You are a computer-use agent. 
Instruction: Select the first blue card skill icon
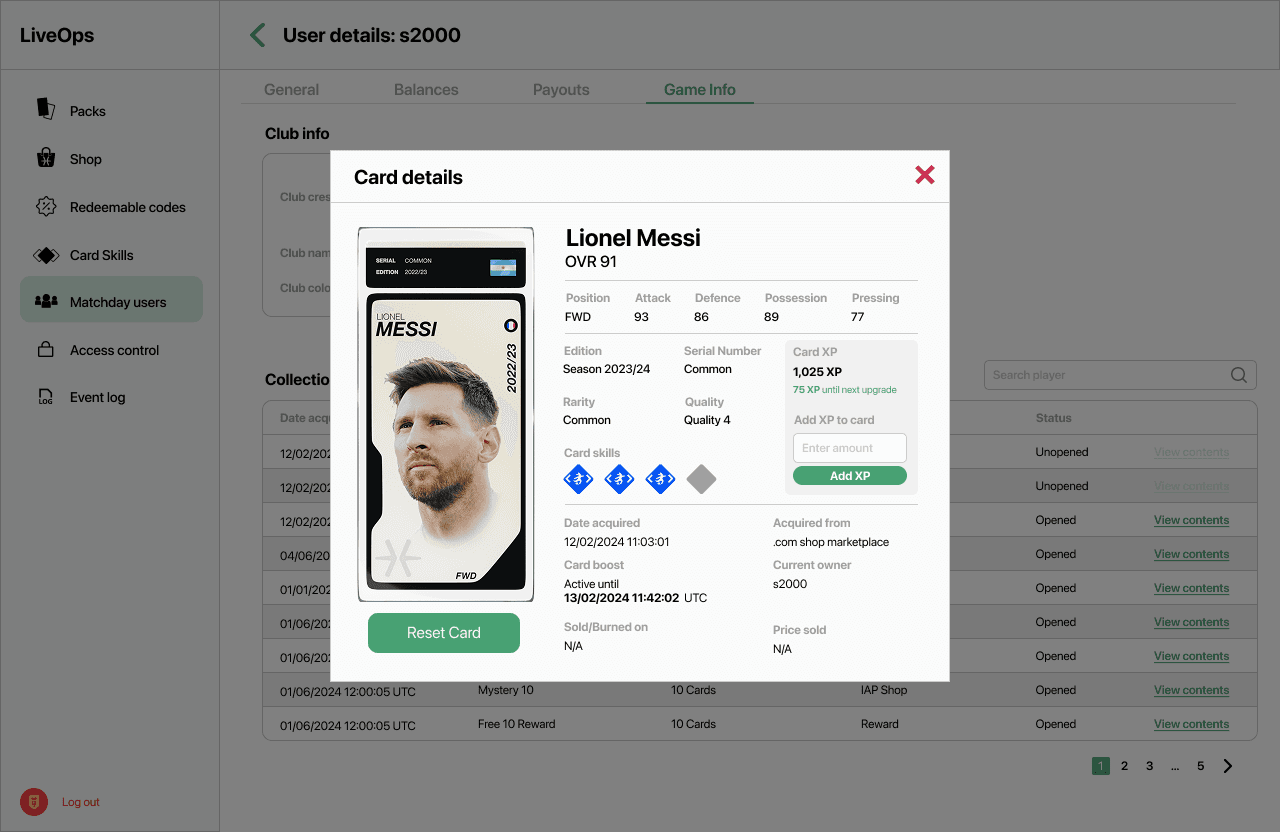click(579, 479)
